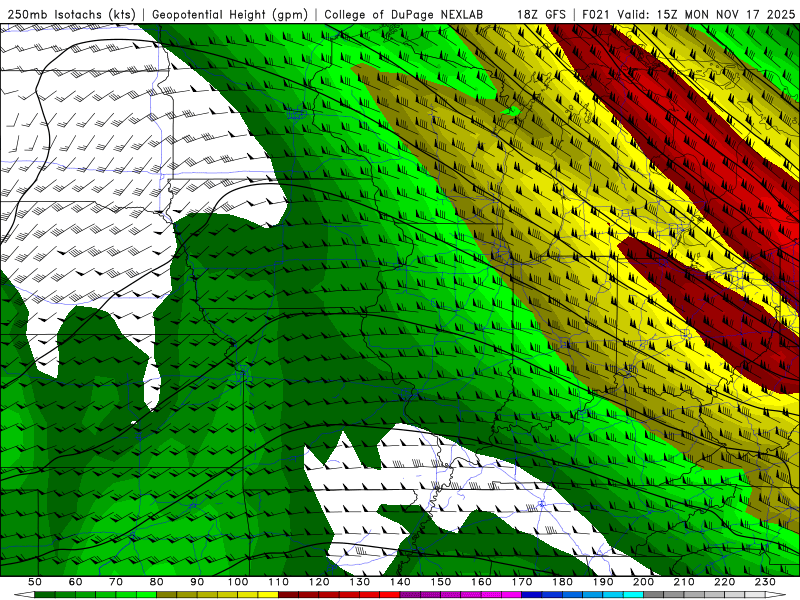
Task: Select the 'College of DuPage NEXLAB' text
Action: 404,15
